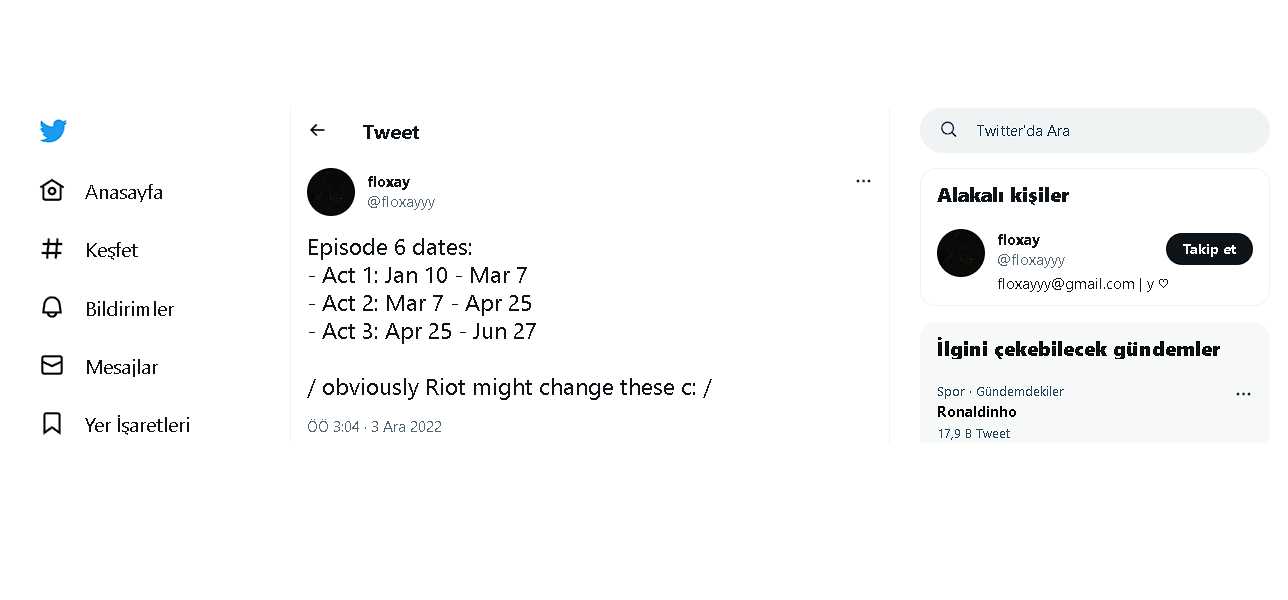
Task: Open the @floxayyy handle in the tweet header
Action: (x=401, y=202)
